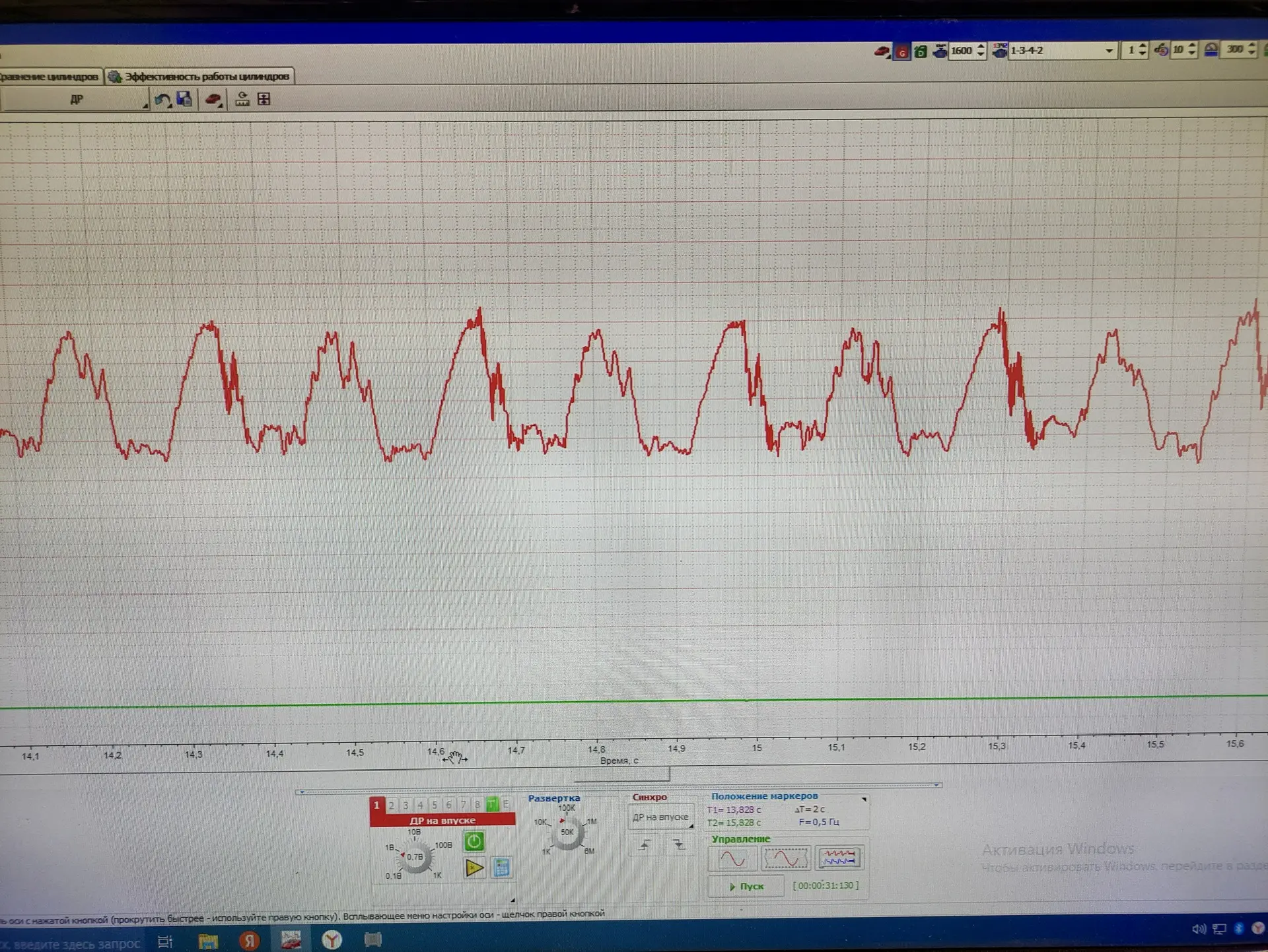Screen dimensions: 1268x952
Task: Select channel 2 tab
Action: point(392,805)
